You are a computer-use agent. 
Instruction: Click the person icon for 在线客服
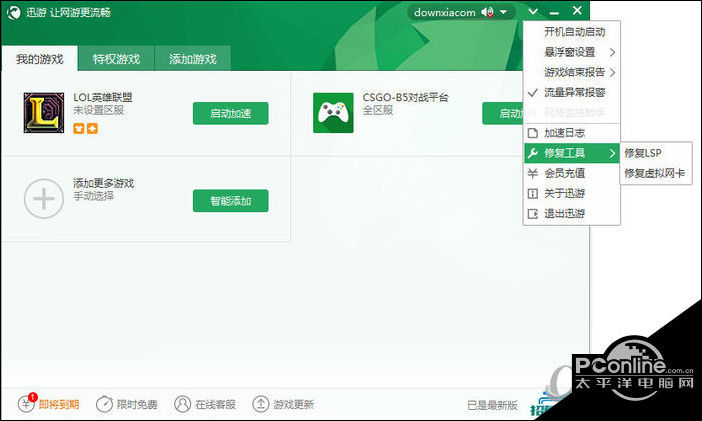[183, 404]
